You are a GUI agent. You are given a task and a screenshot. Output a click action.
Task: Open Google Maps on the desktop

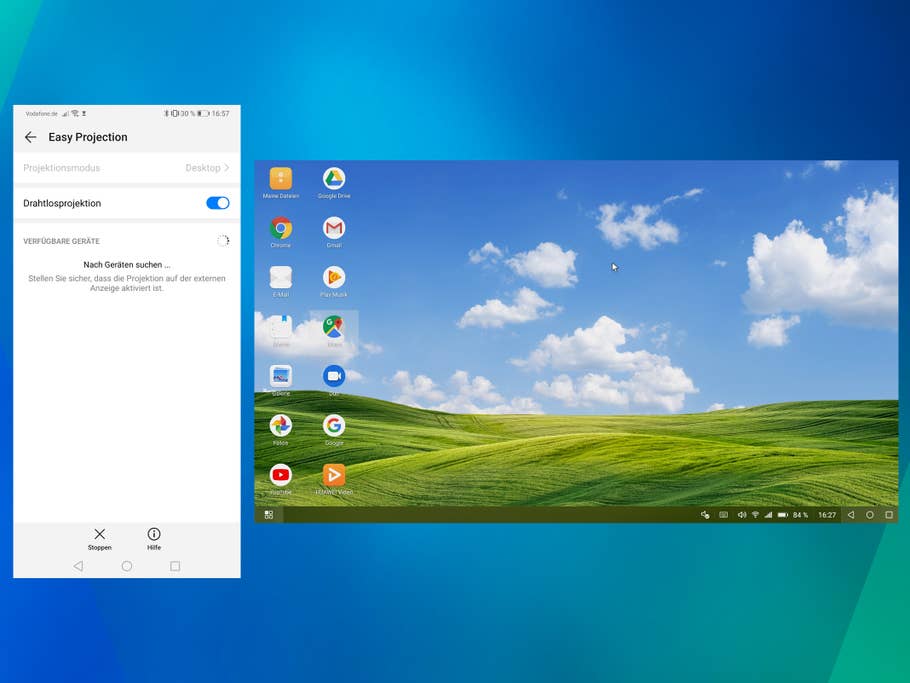click(334, 326)
